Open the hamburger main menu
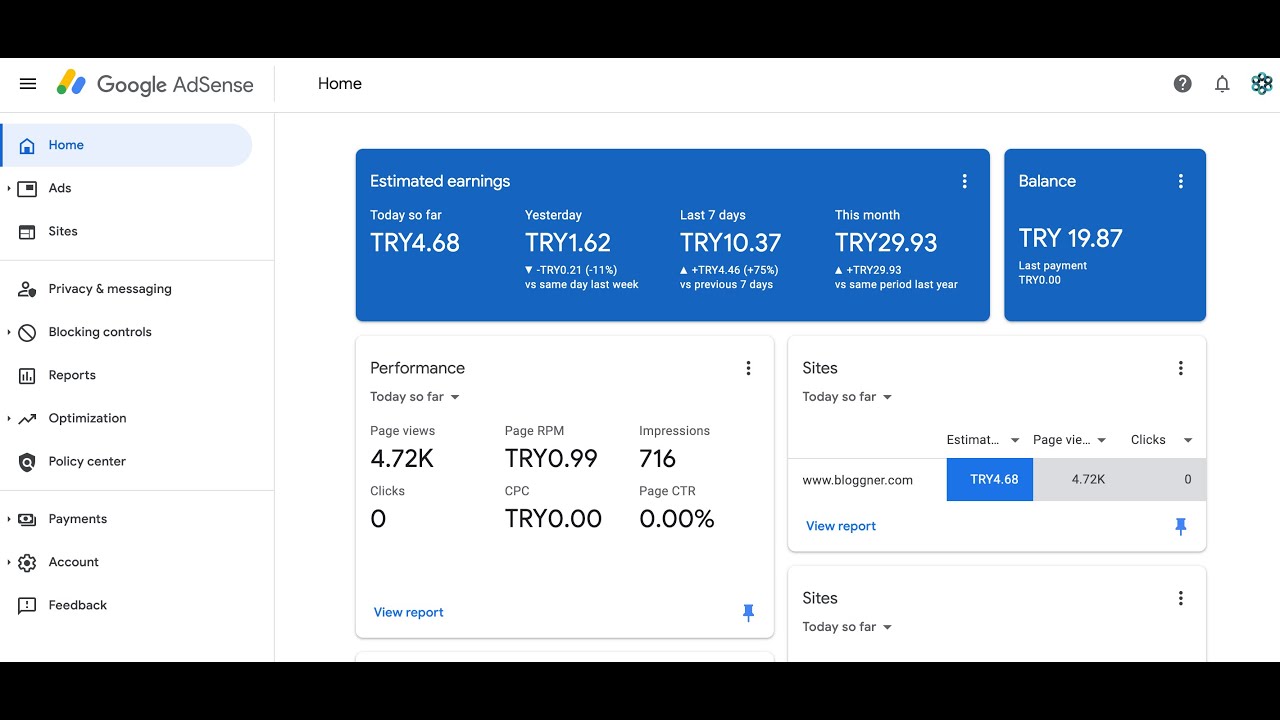This screenshot has width=1280, height=720. click(28, 84)
